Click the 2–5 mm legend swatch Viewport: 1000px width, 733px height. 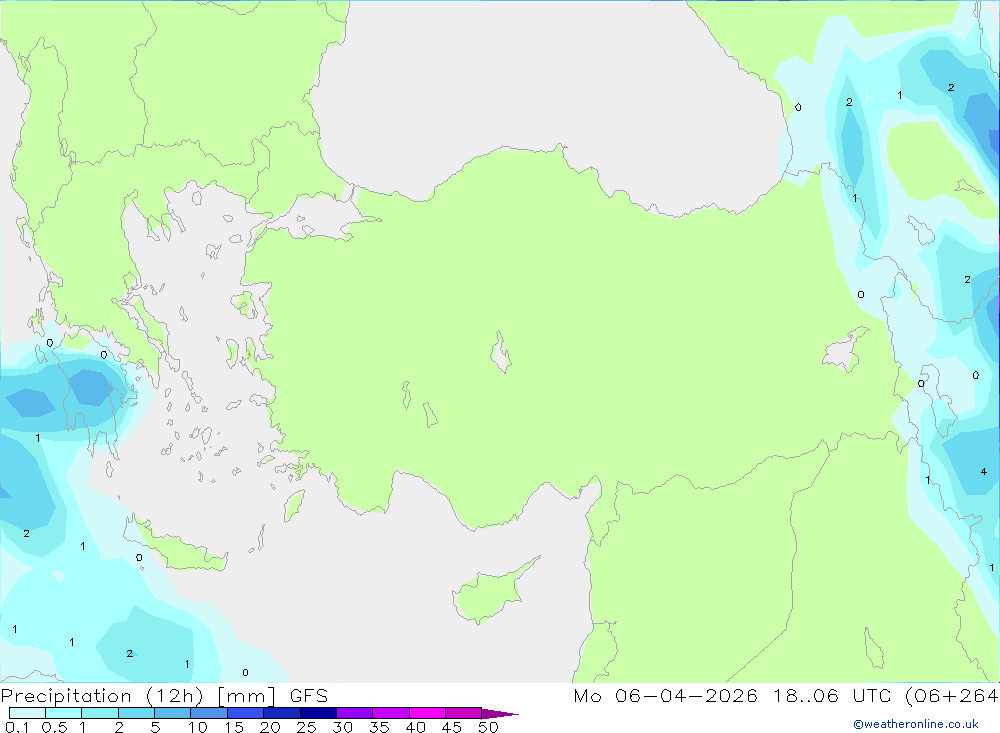pyautogui.click(x=136, y=713)
